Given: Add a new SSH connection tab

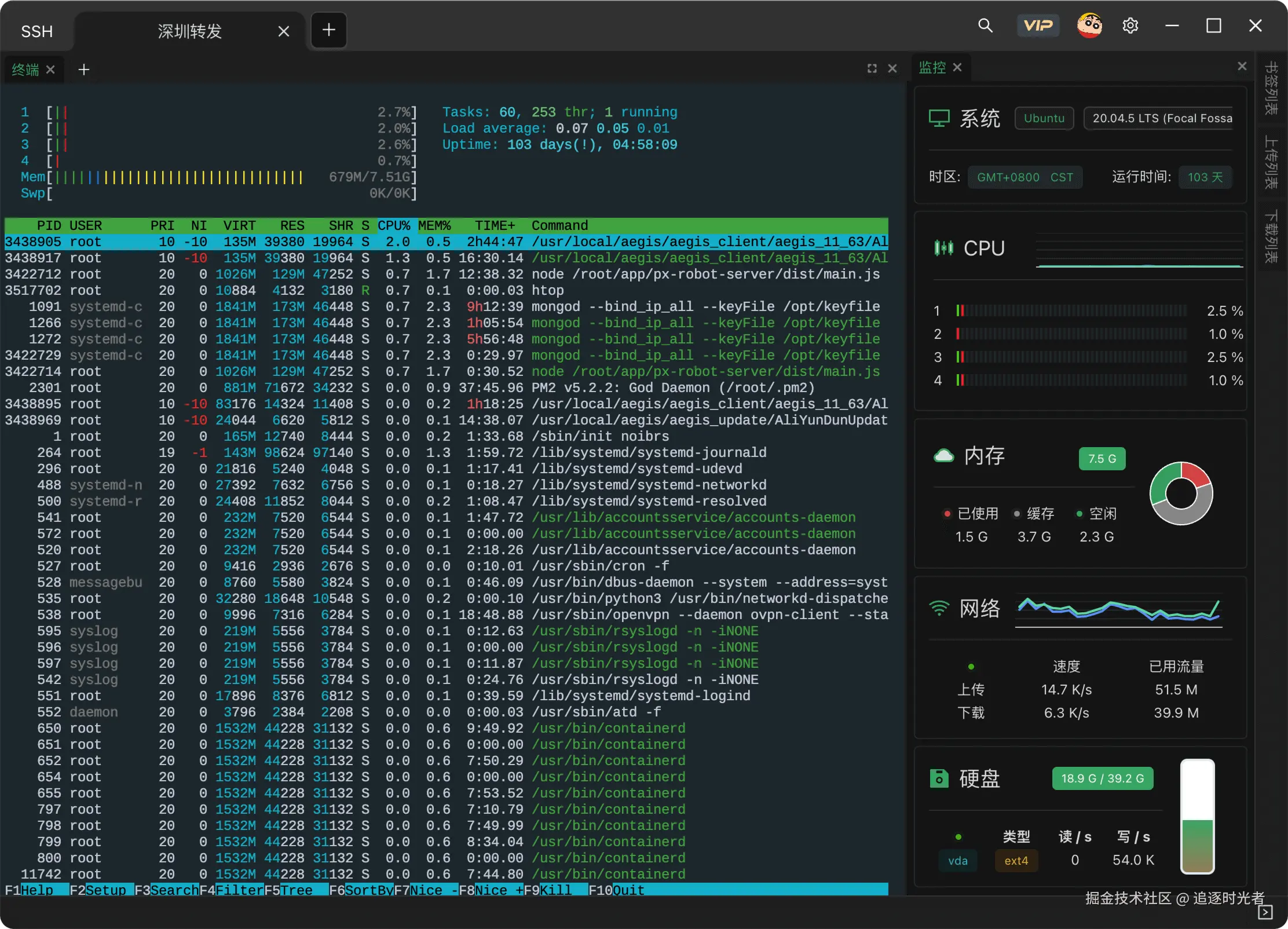Looking at the screenshot, I should pyautogui.click(x=328, y=30).
